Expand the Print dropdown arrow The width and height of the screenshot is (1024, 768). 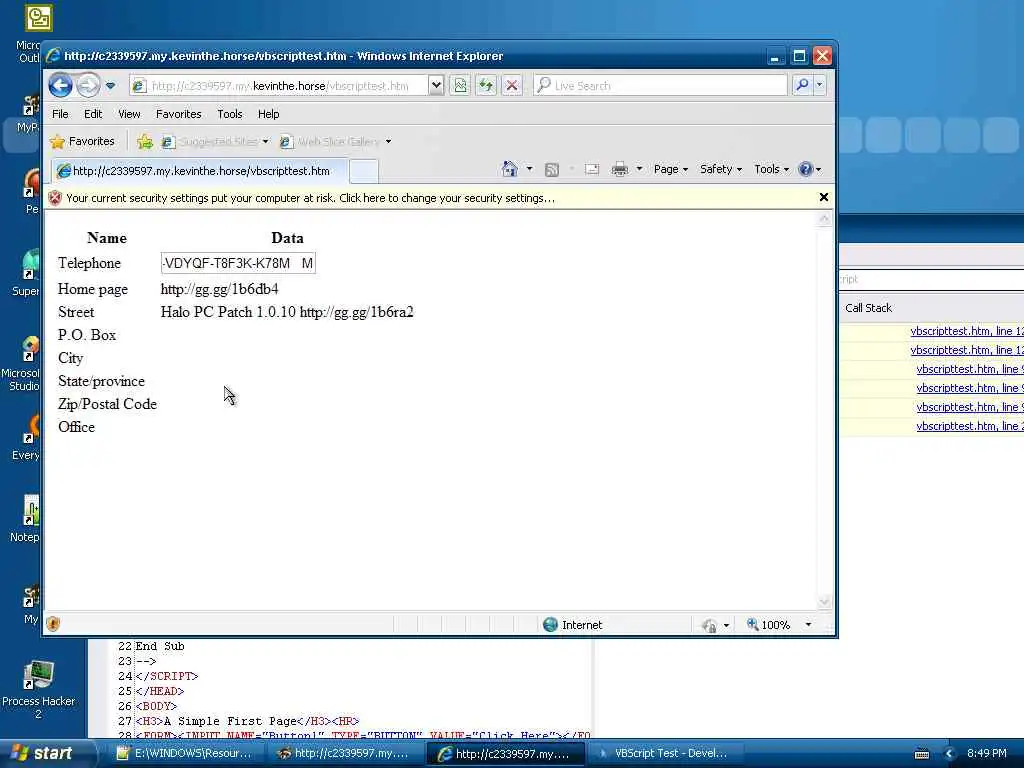(639, 169)
